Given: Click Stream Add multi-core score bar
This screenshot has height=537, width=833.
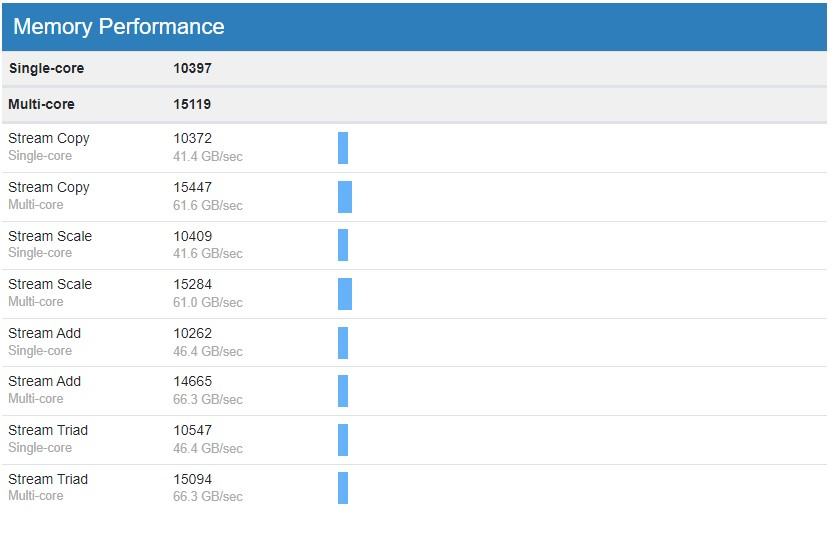Looking at the screenshot, I should tap(343, 391).
